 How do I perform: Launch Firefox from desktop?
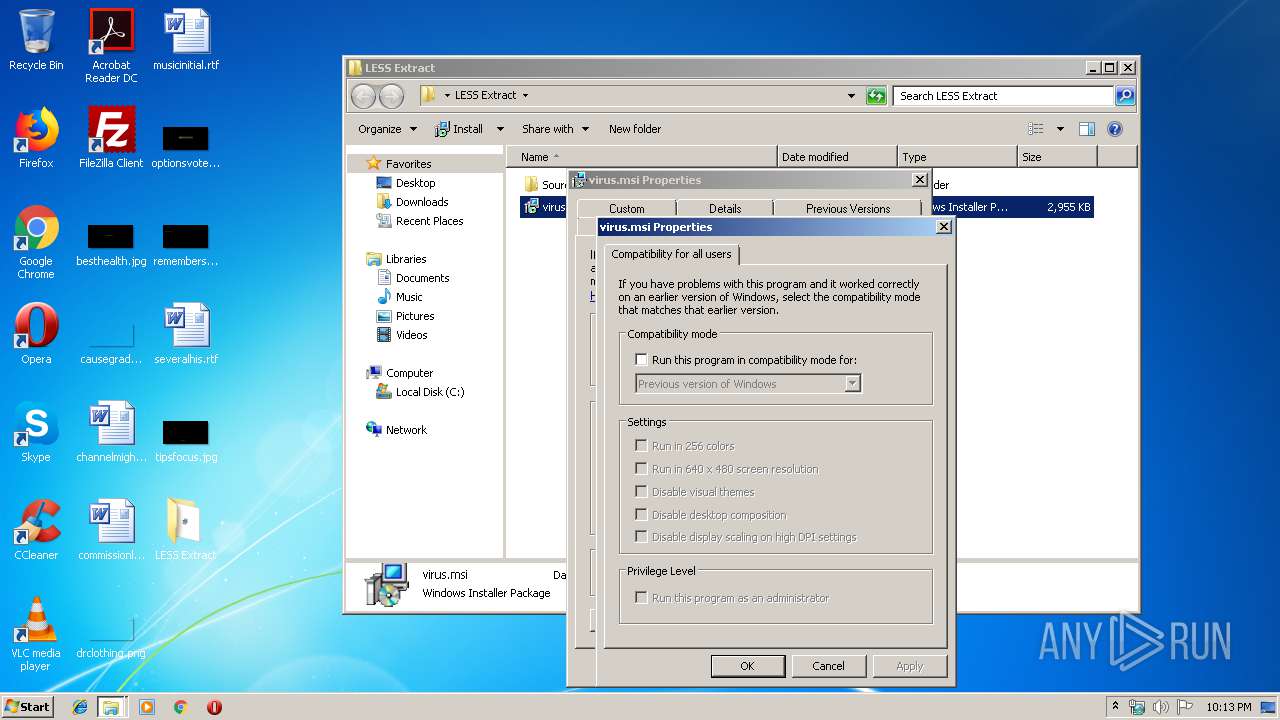tap(36, 137)
